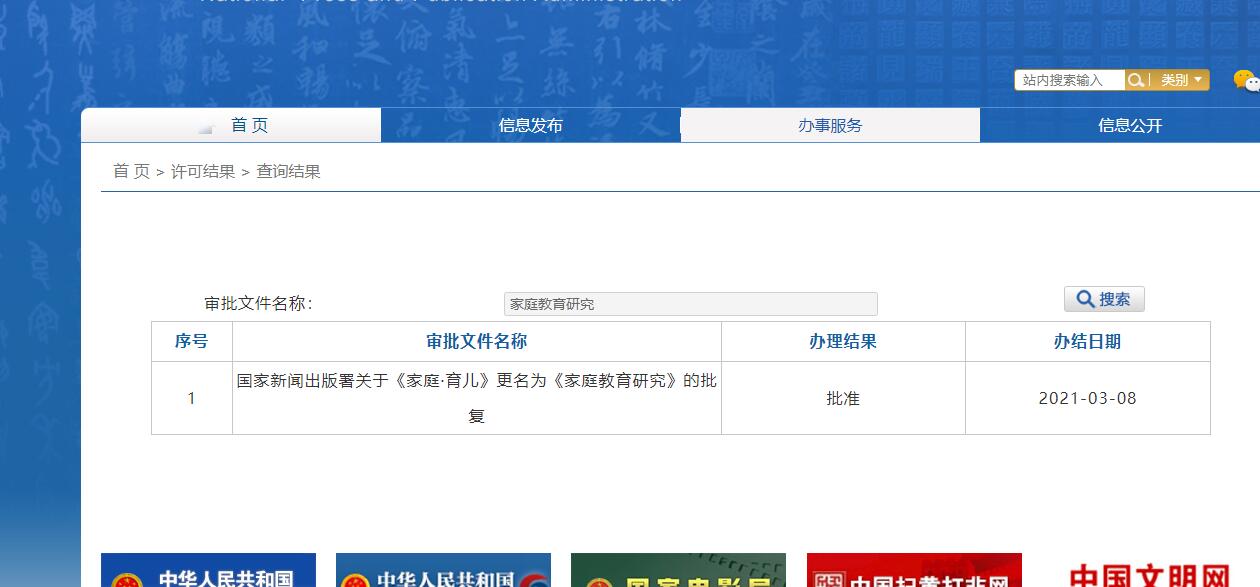Open the 信息公开 navigation tab
Viewport: 1260px width, 587px height.
coord(1130,125)
